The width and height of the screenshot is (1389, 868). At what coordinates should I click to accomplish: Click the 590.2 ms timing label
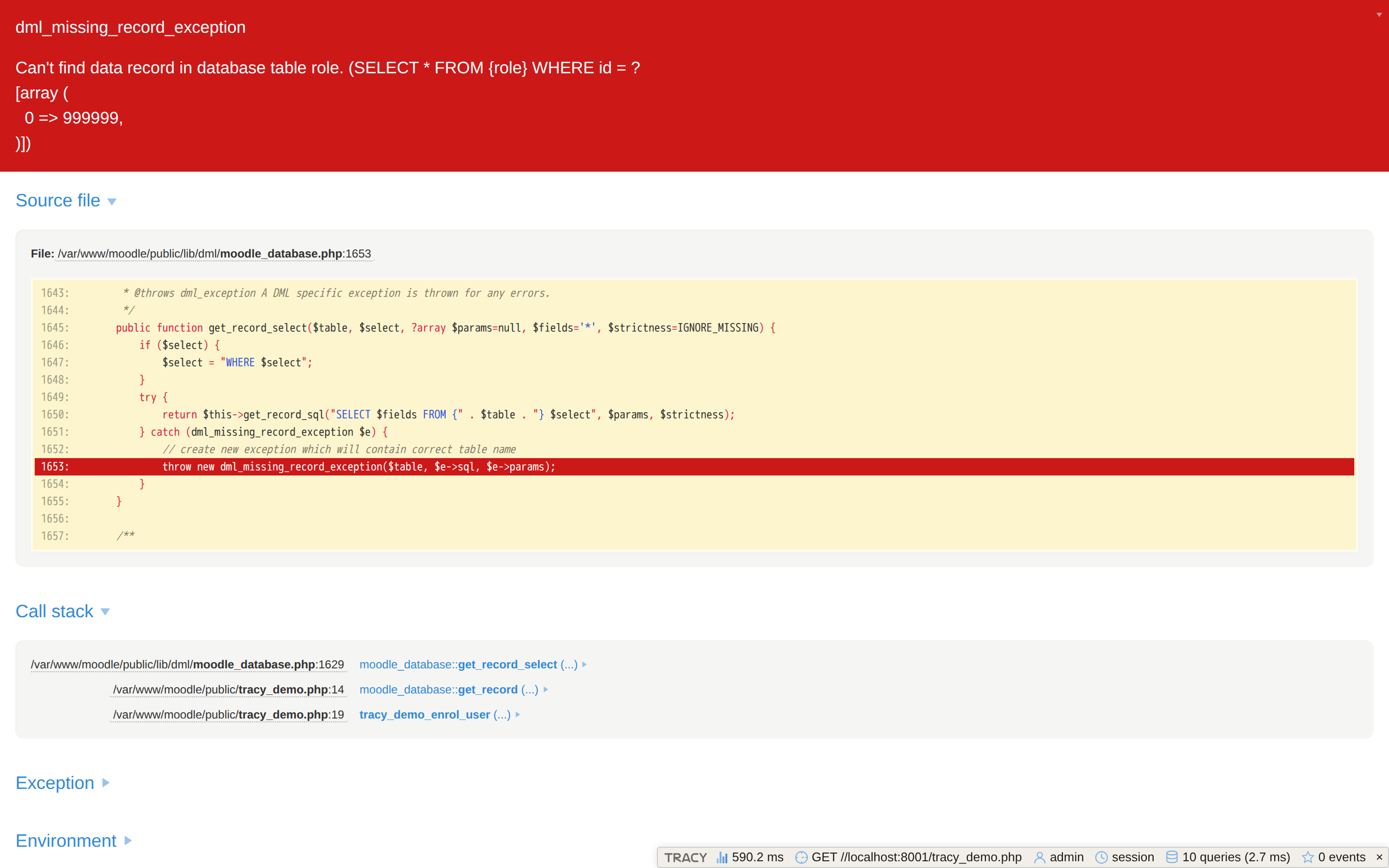click(758, 858)
